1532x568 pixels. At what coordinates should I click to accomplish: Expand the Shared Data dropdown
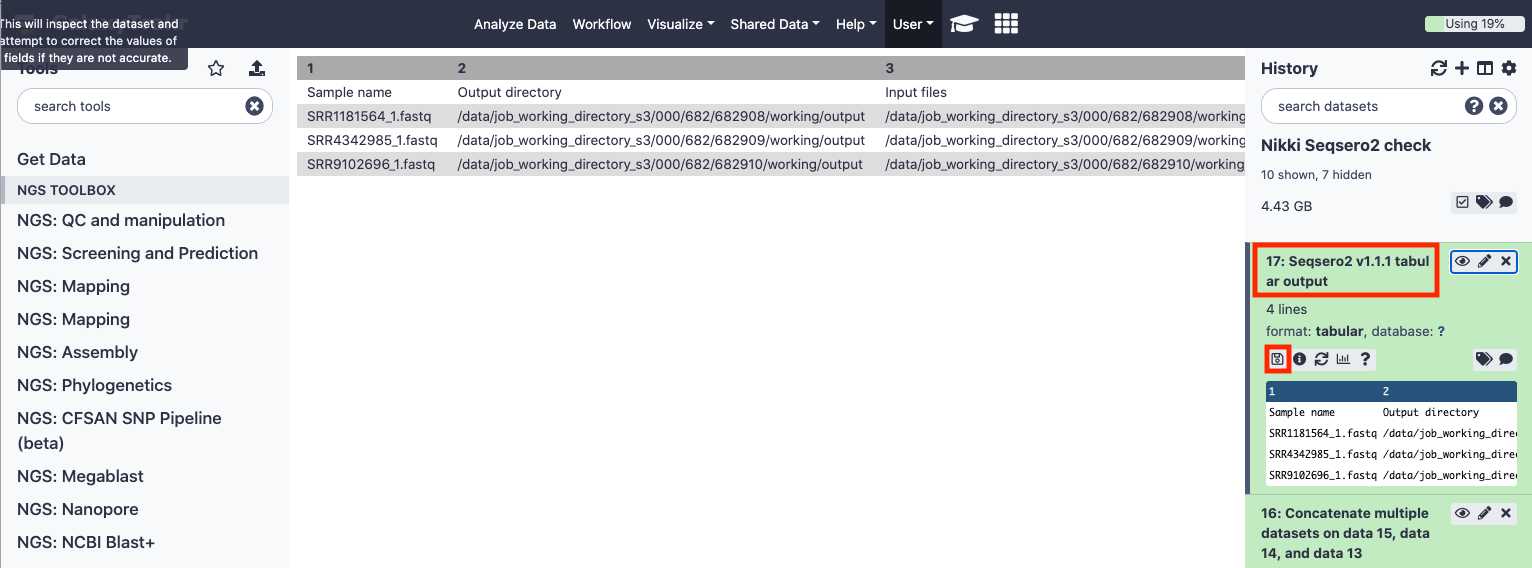(774, 24)
